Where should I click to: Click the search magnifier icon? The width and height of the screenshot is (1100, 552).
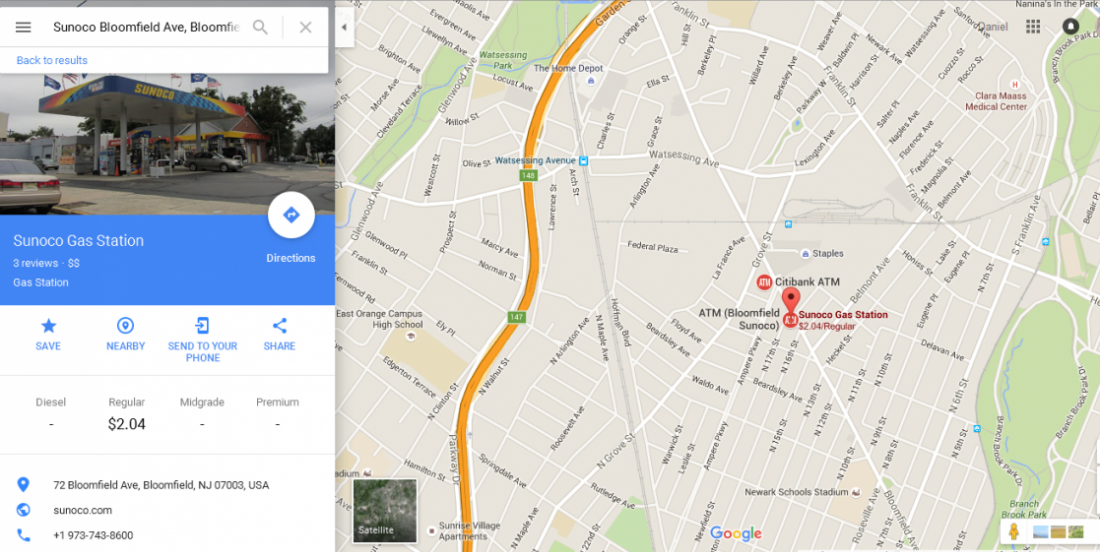coord(260,27)
